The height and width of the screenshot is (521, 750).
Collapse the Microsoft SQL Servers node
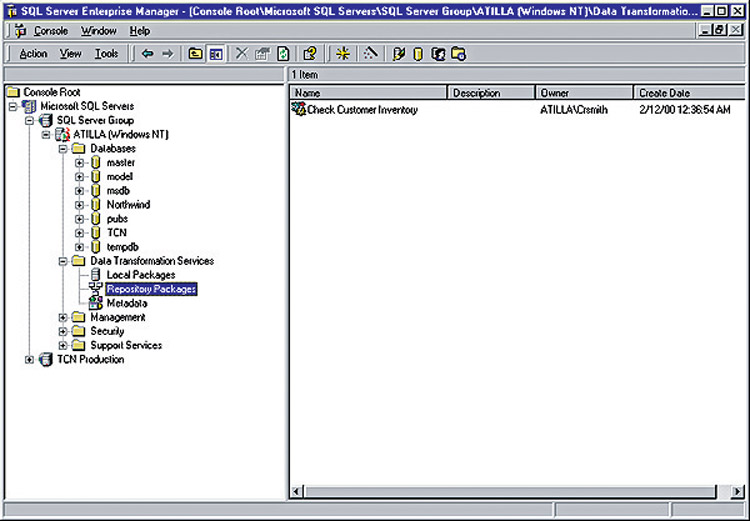tap(13, 106)
